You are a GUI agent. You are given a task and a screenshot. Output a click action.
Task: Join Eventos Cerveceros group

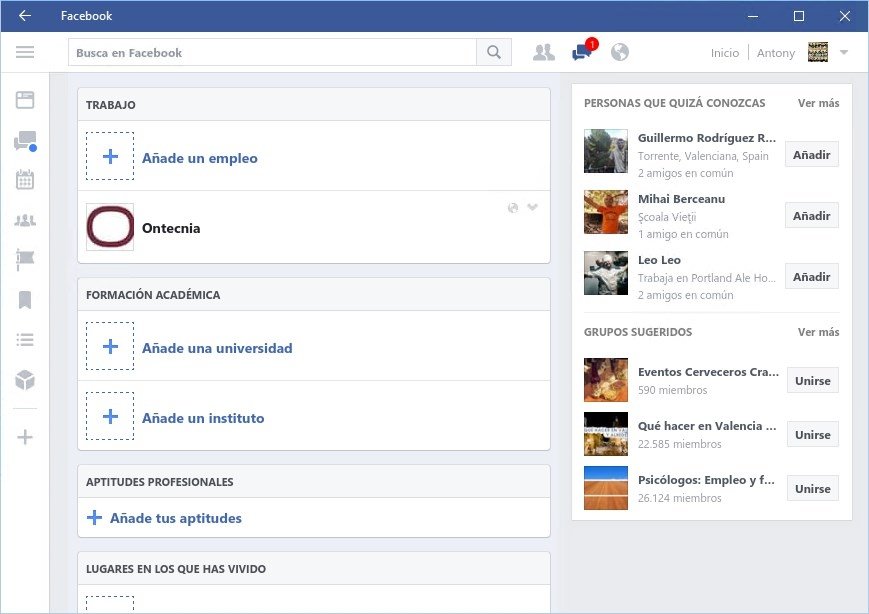click(812, 381)
